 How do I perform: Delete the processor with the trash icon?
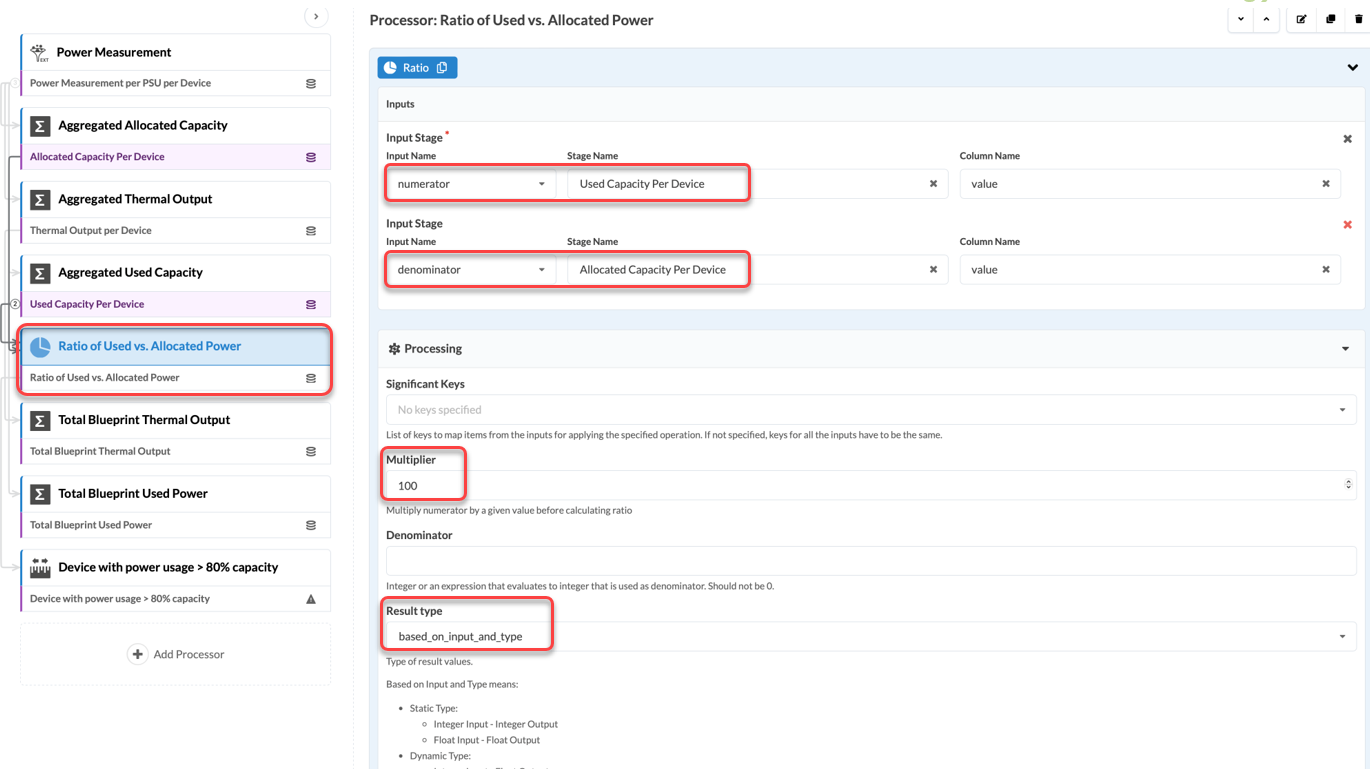(1358, 19)
